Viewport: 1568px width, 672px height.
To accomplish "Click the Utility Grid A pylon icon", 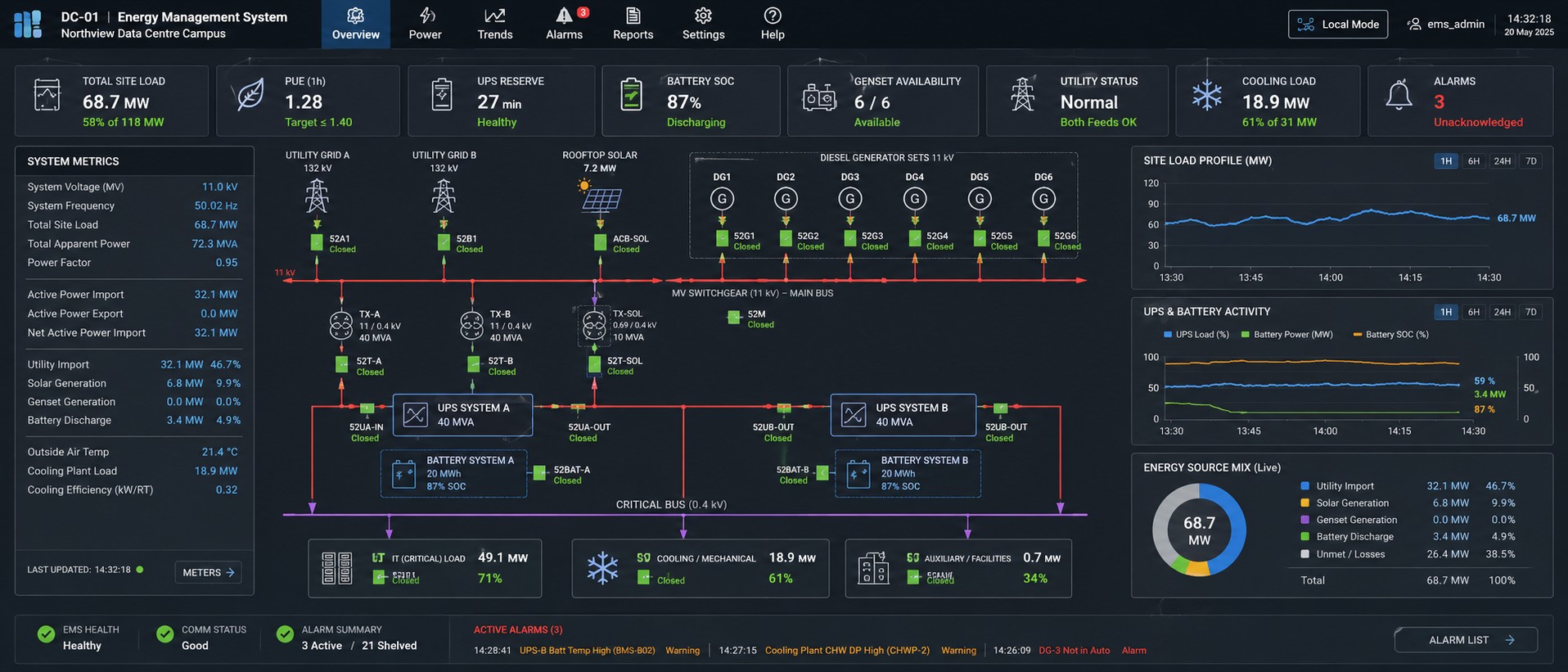I will 317,196.
